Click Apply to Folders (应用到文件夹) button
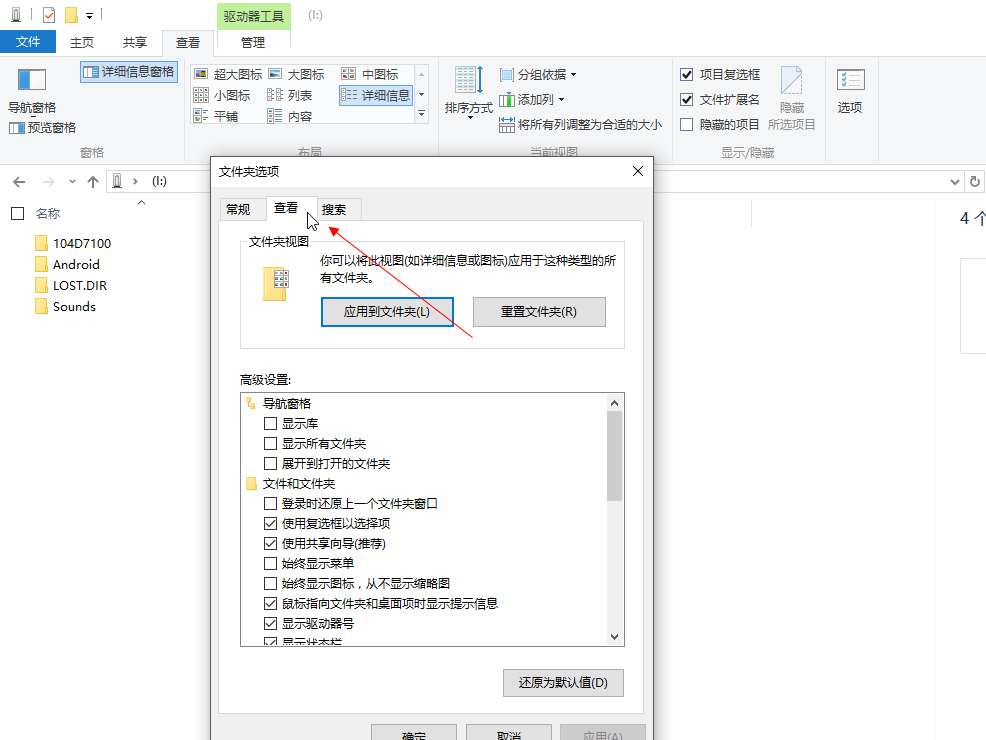Image resolution: width=986 pixels, height=740 pixels. click(387, 312)
